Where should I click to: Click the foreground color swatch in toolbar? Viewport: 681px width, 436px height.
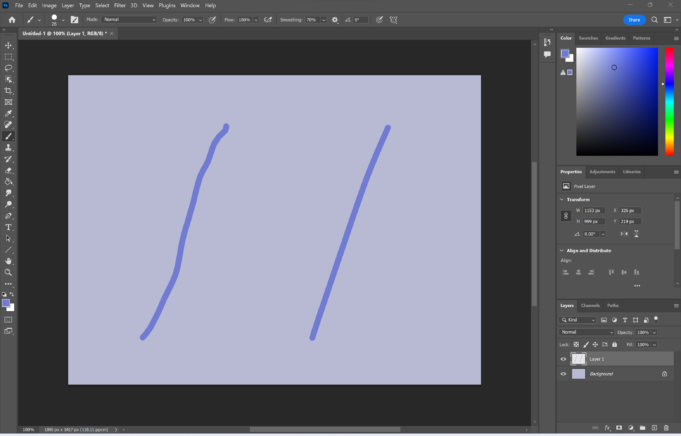(6, 303)
